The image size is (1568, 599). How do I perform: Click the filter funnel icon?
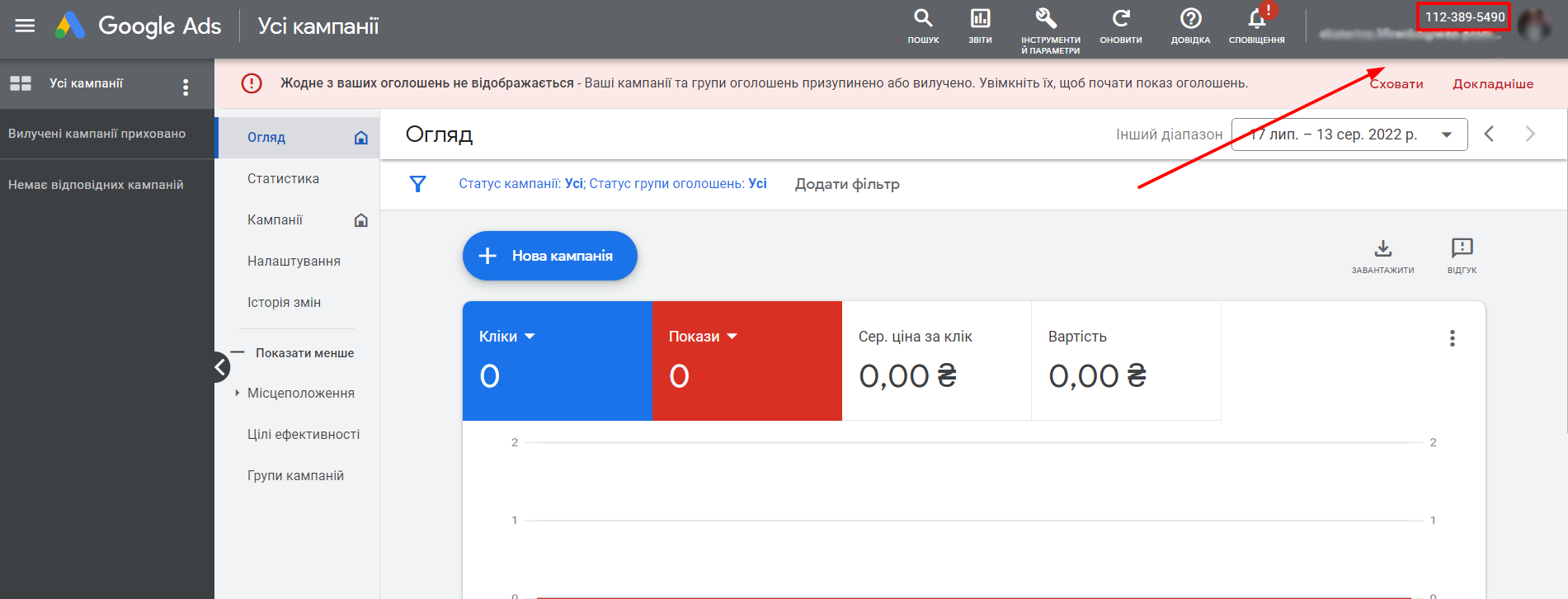(418, 184)
